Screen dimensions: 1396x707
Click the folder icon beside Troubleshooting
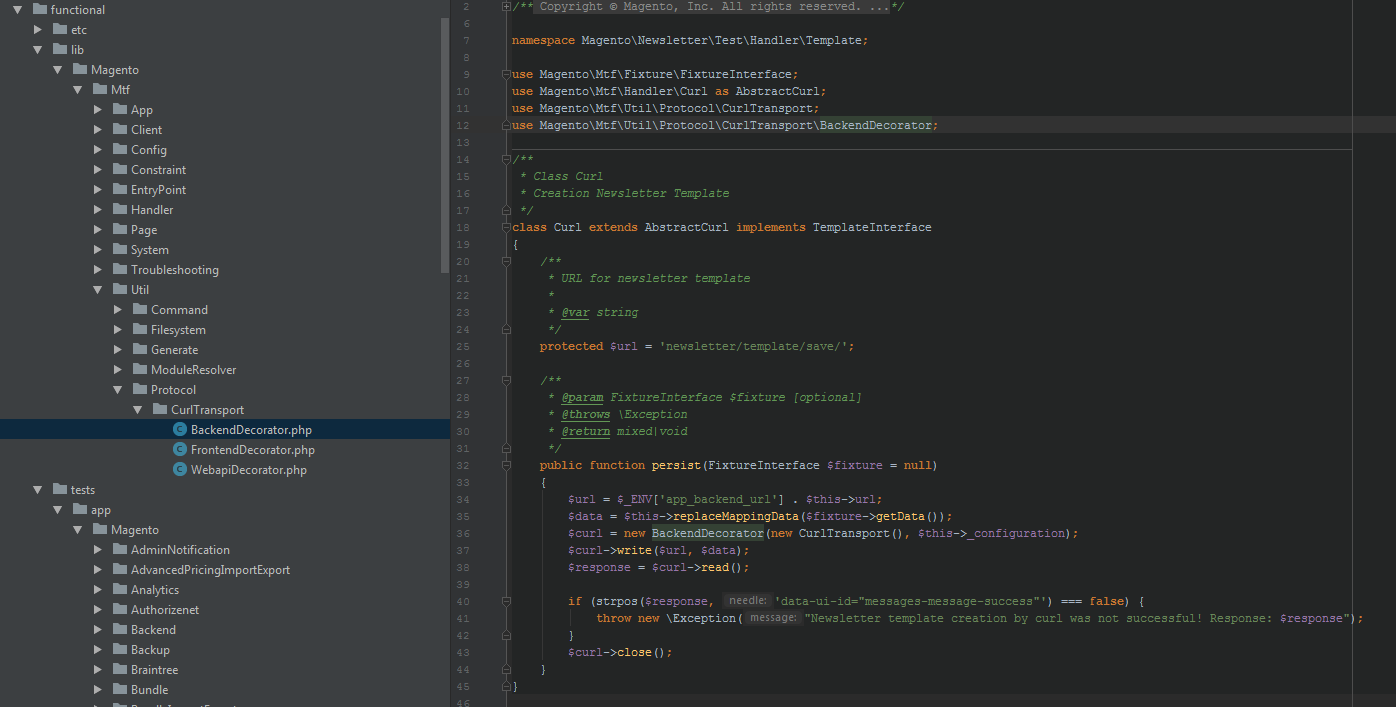tap(119, 270)
